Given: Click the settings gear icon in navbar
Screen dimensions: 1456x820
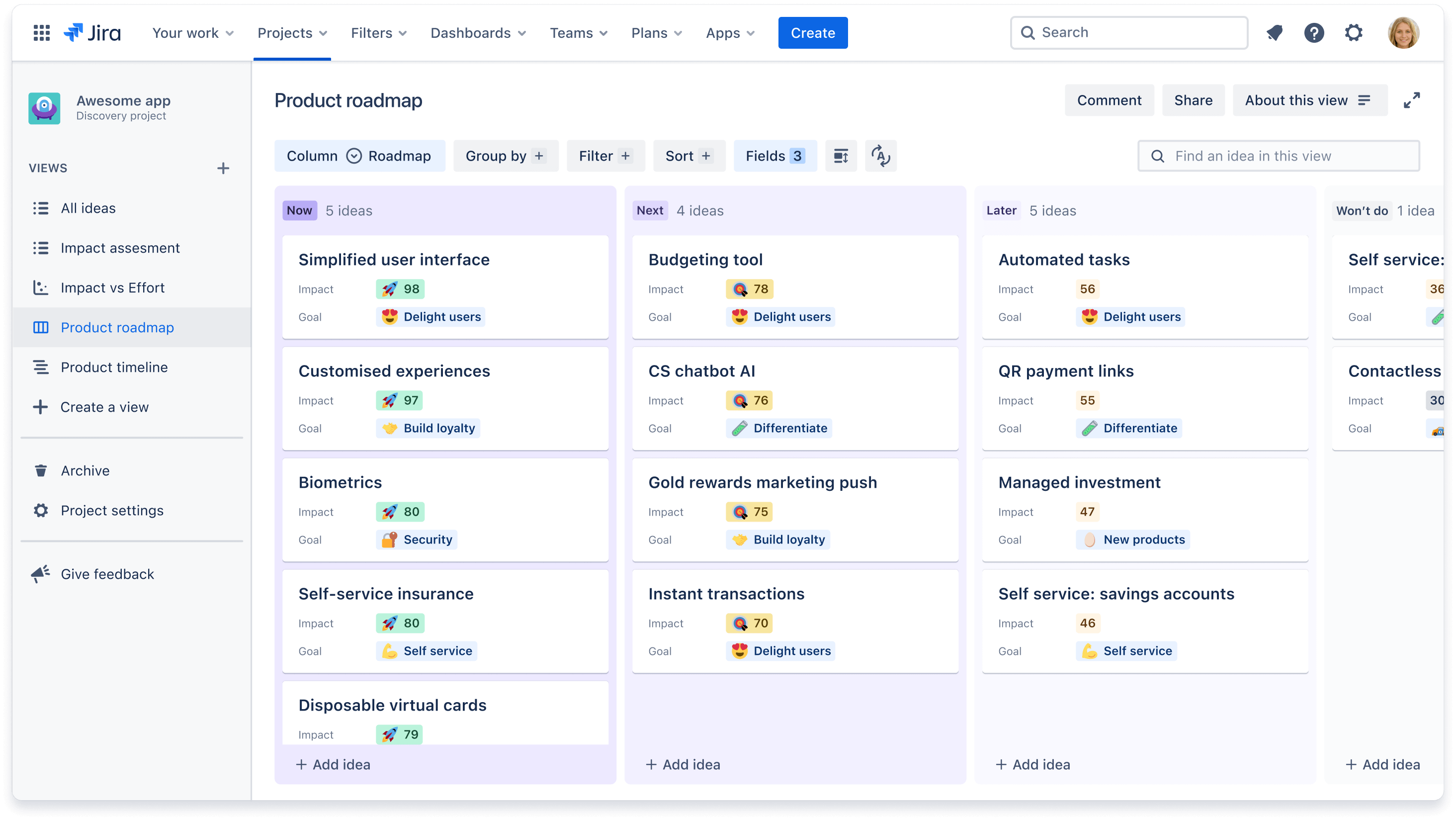Looking at the screenshot, I should [x=1353, y=32].
